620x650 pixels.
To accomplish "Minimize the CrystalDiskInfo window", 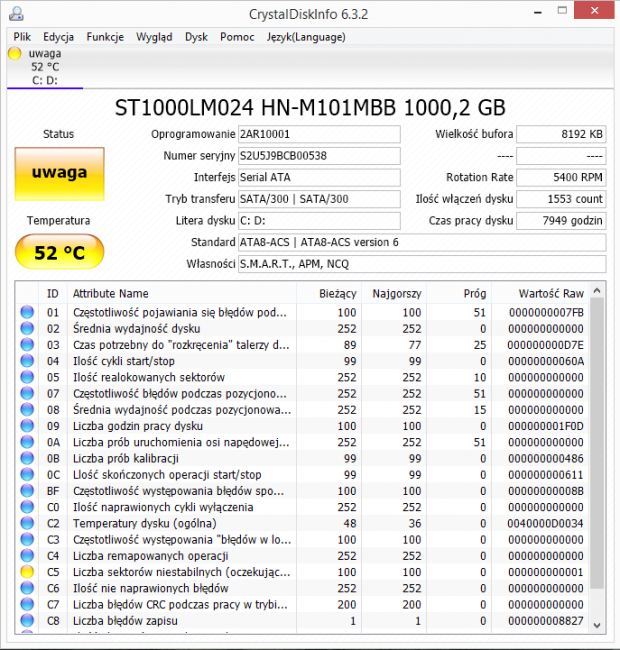I will tap(538, 12).
